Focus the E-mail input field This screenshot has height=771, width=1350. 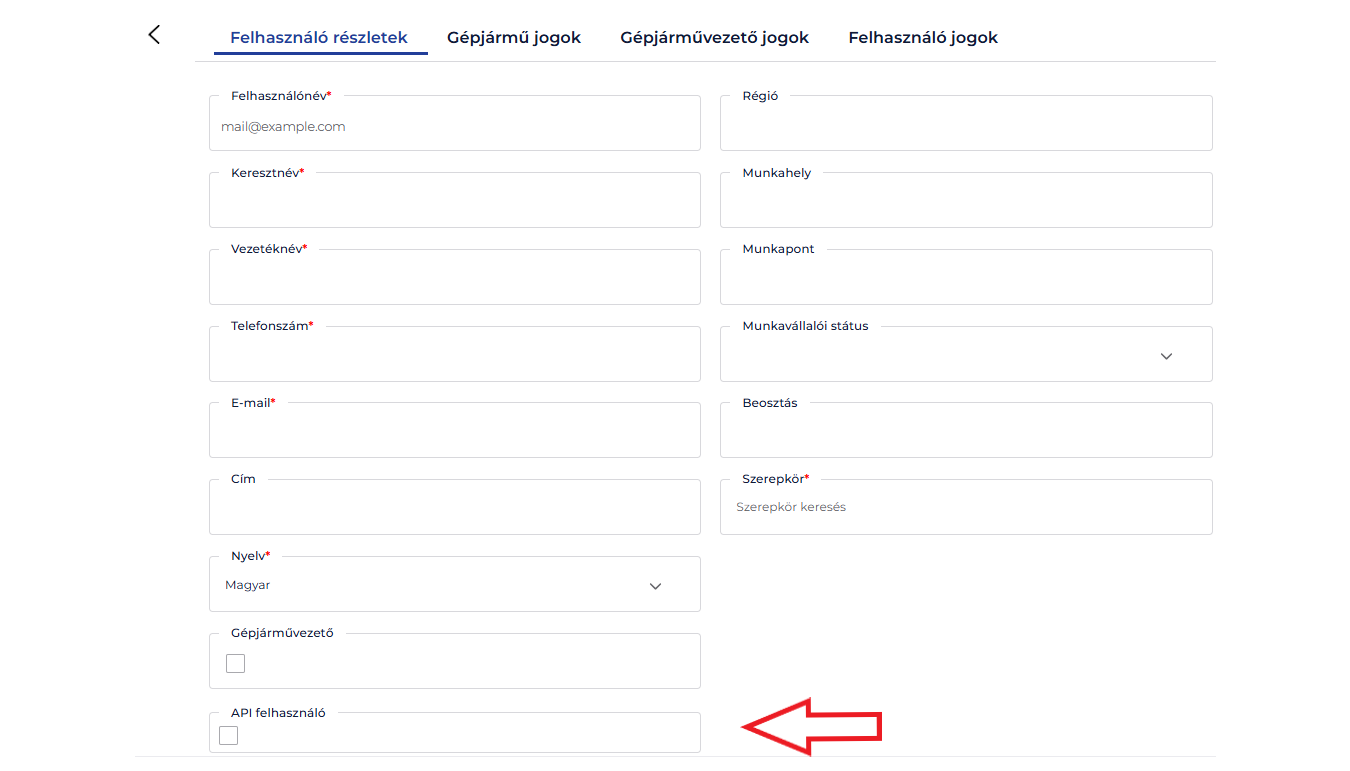(x=454, y=433)
